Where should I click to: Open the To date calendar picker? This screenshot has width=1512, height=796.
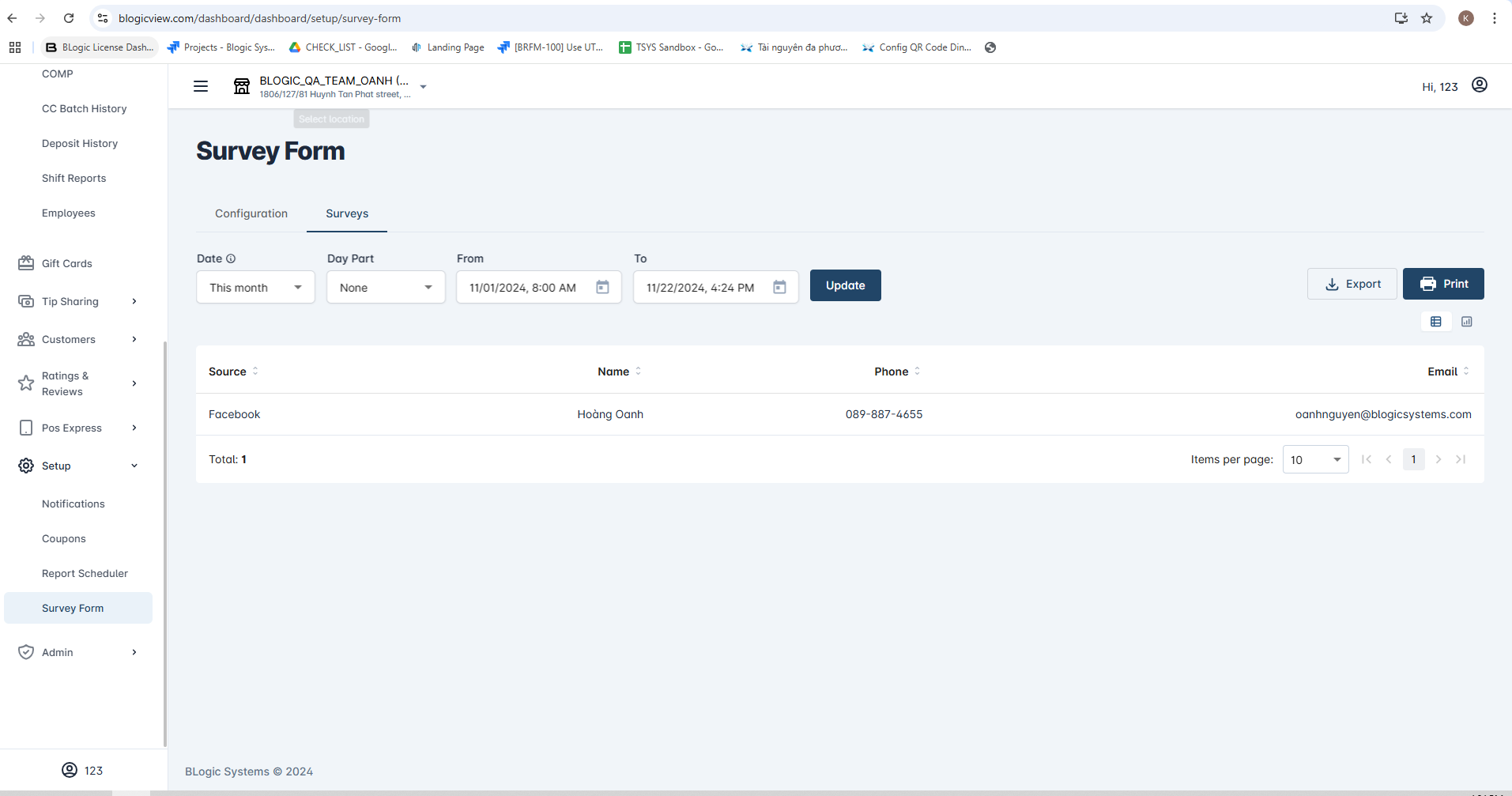click(779, 287)
